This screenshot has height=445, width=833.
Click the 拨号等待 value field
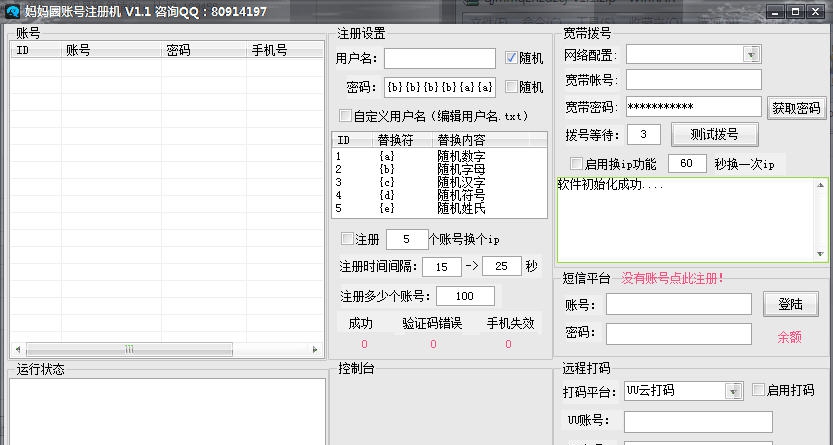644,134
